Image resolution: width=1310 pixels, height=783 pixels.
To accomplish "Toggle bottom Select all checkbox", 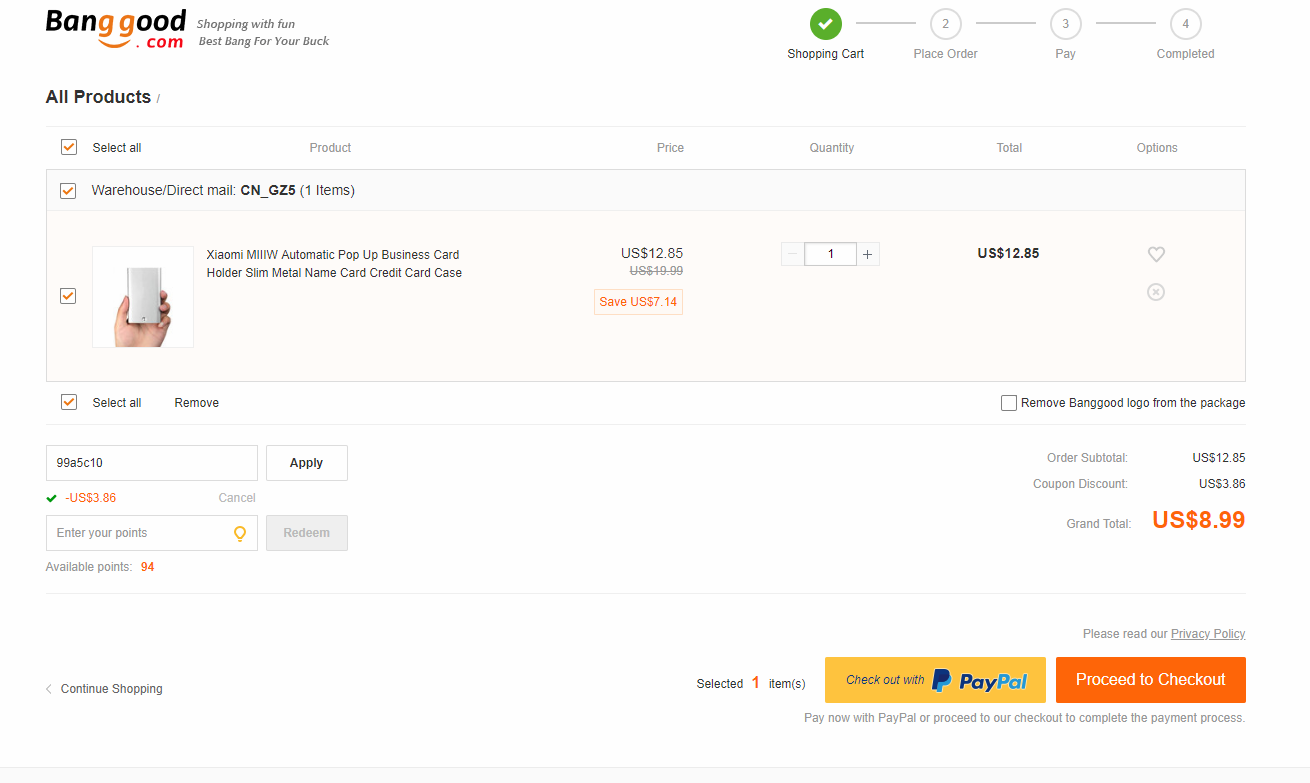I will tap(69, 402).
